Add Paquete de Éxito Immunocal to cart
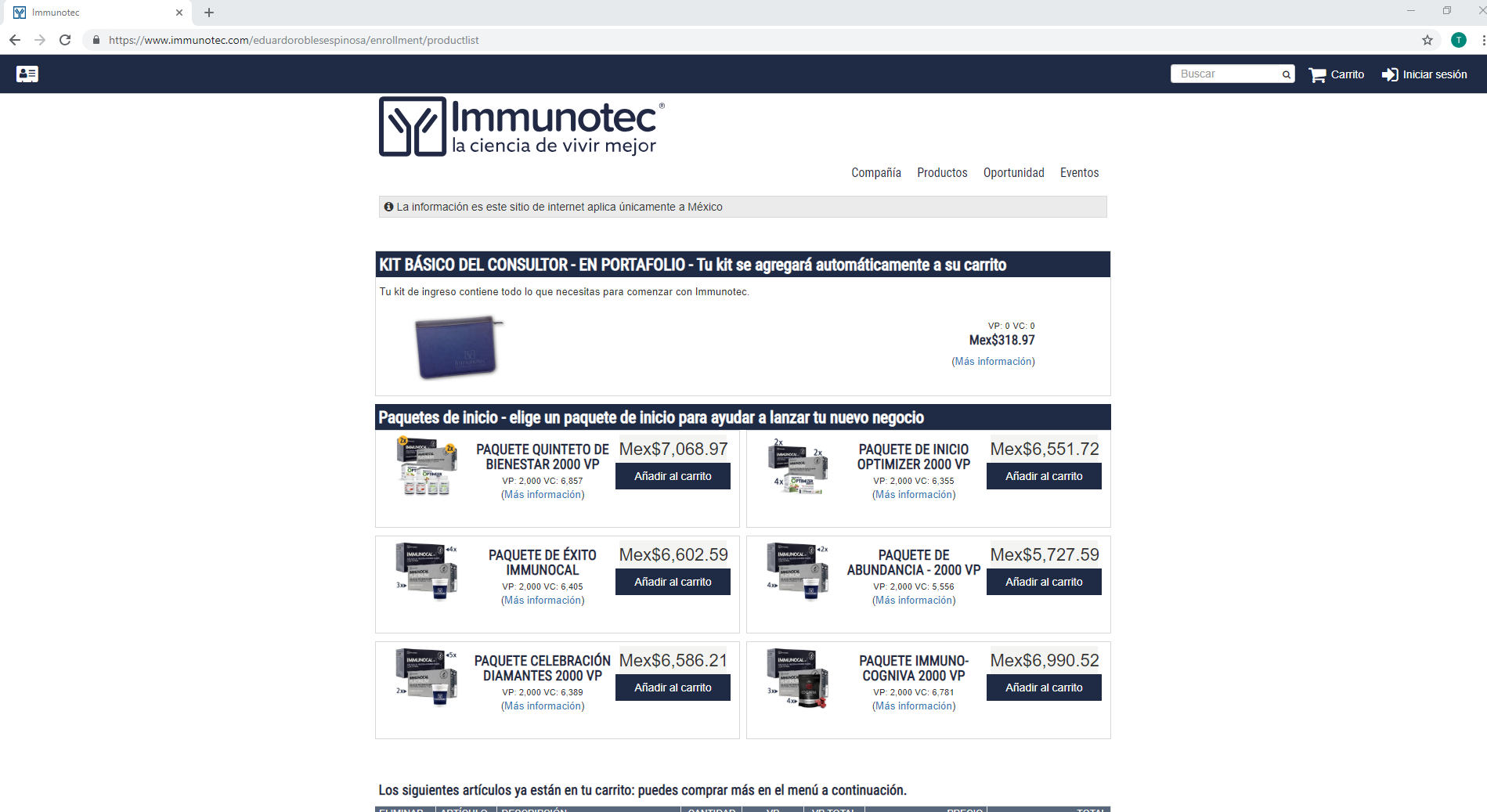Viewport: 1487px width, 812px height. coord(673,582)
